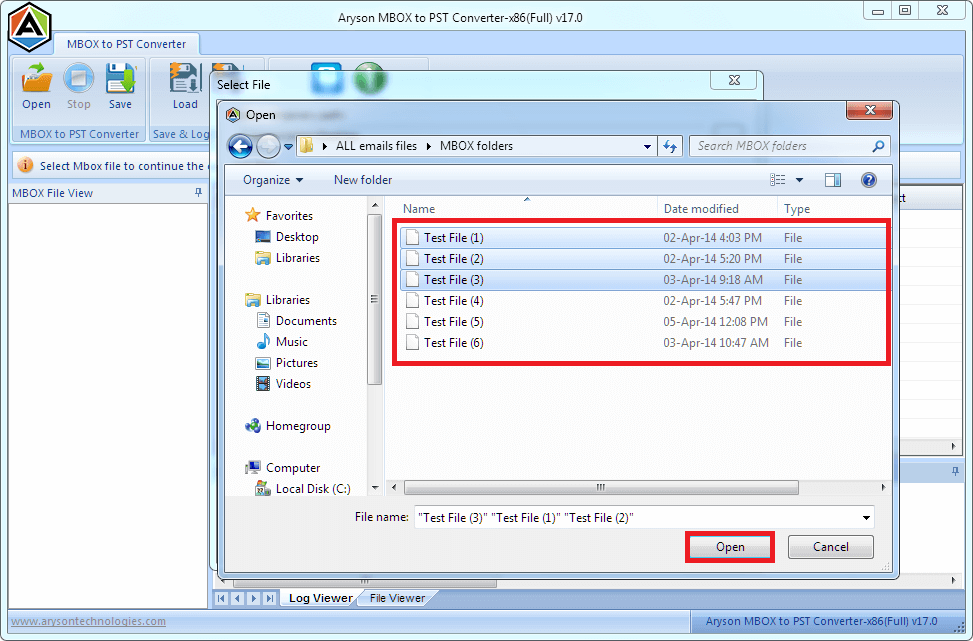
Task: Click the Cancel button
Action: coord(830,547)
